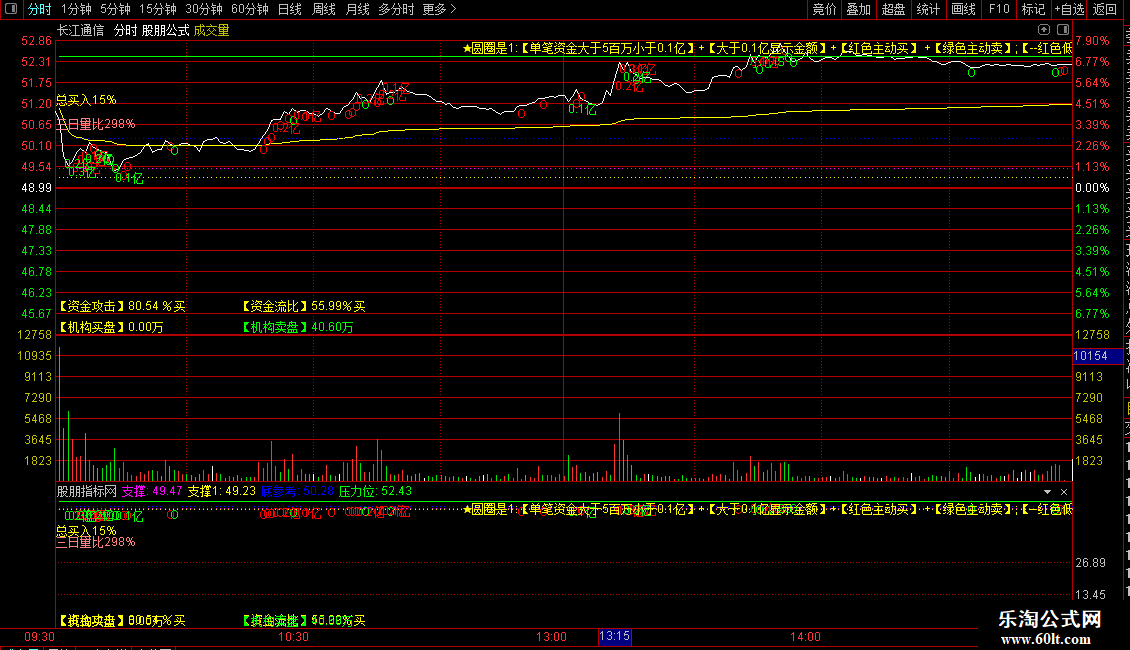Click the 返回 back button

(1105, 9)
